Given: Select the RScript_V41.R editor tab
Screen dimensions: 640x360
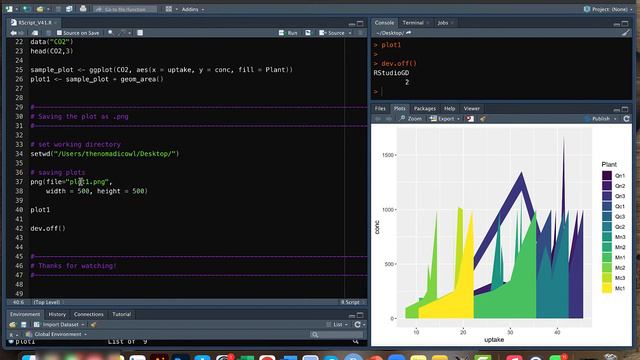Looking at the screenshot, I should (x=35, y=22).
